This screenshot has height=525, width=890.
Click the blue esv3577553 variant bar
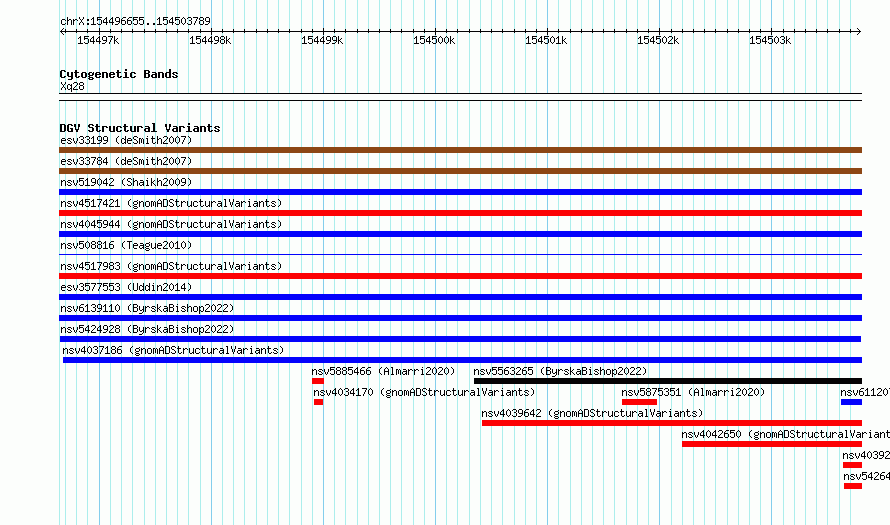pyautogui.click(x=460, y=297)
